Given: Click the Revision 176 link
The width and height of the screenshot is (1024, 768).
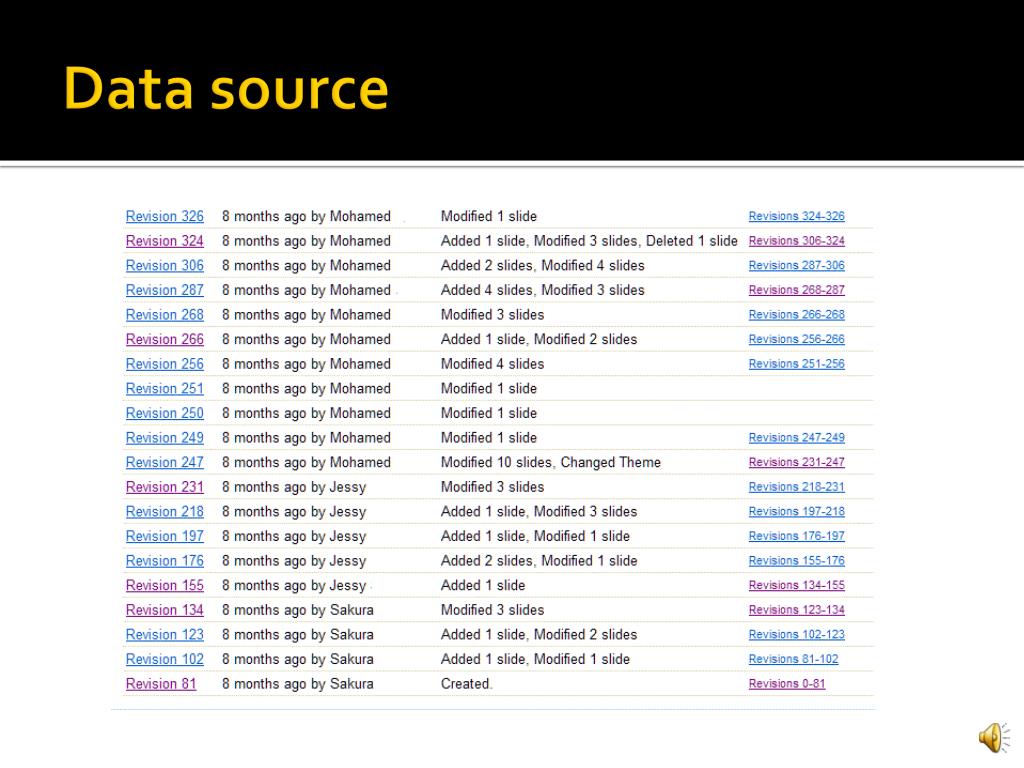Looking at the screenshot, I should pos(164,561).
